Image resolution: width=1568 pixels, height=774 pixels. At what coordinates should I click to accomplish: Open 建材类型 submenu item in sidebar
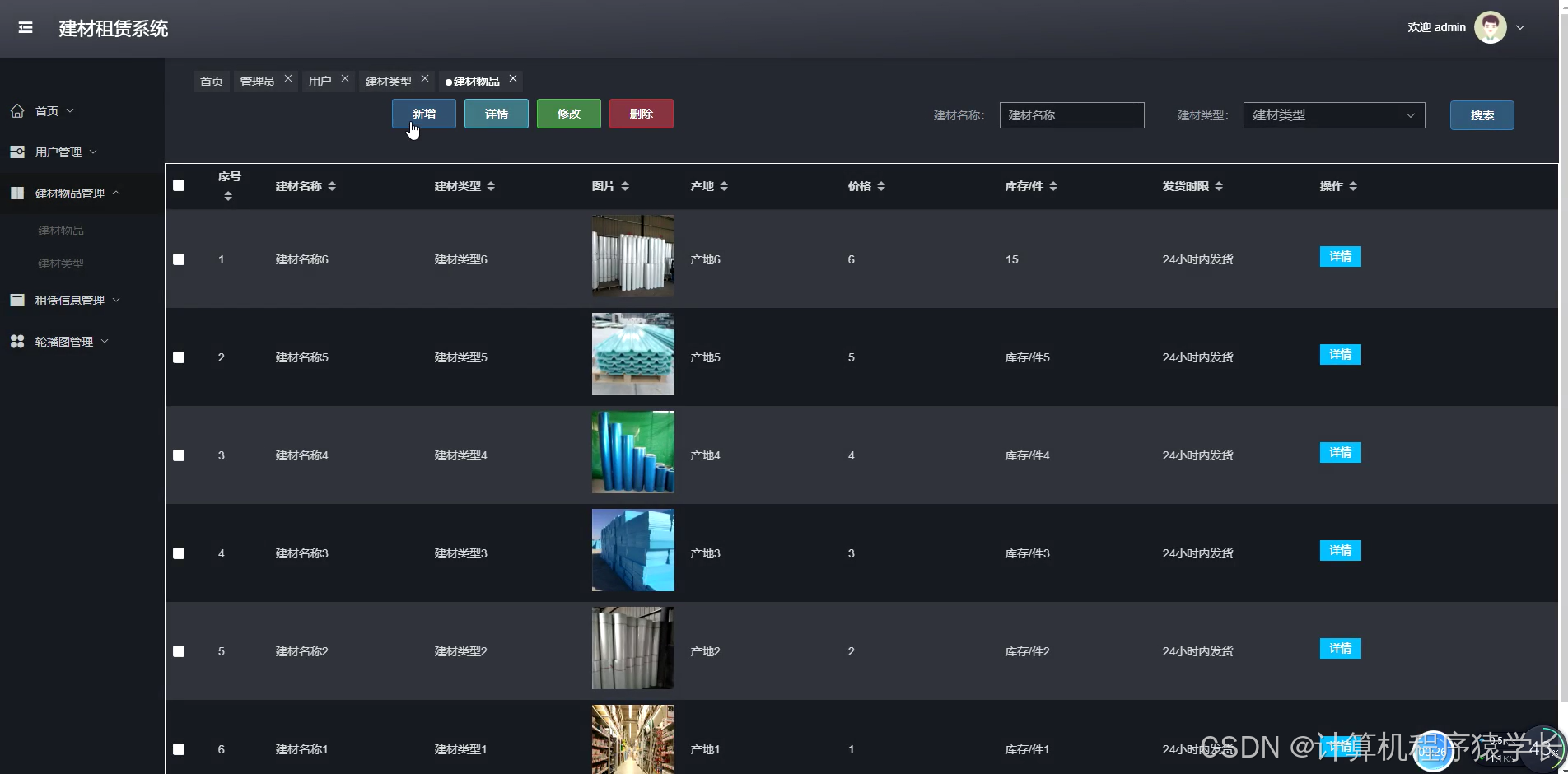pyautogui.click(x=61, y=263)
